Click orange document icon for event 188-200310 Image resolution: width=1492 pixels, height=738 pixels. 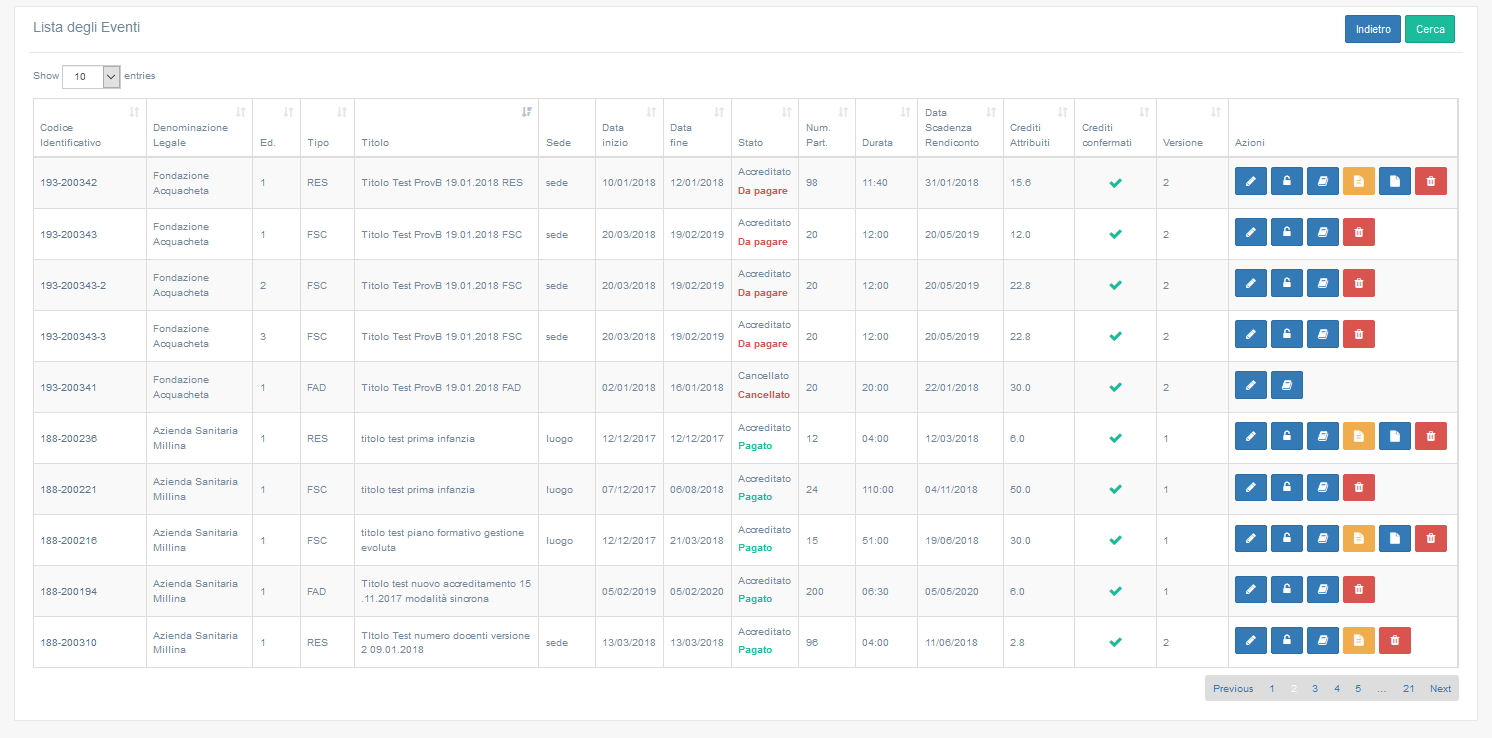(1359, 640)
